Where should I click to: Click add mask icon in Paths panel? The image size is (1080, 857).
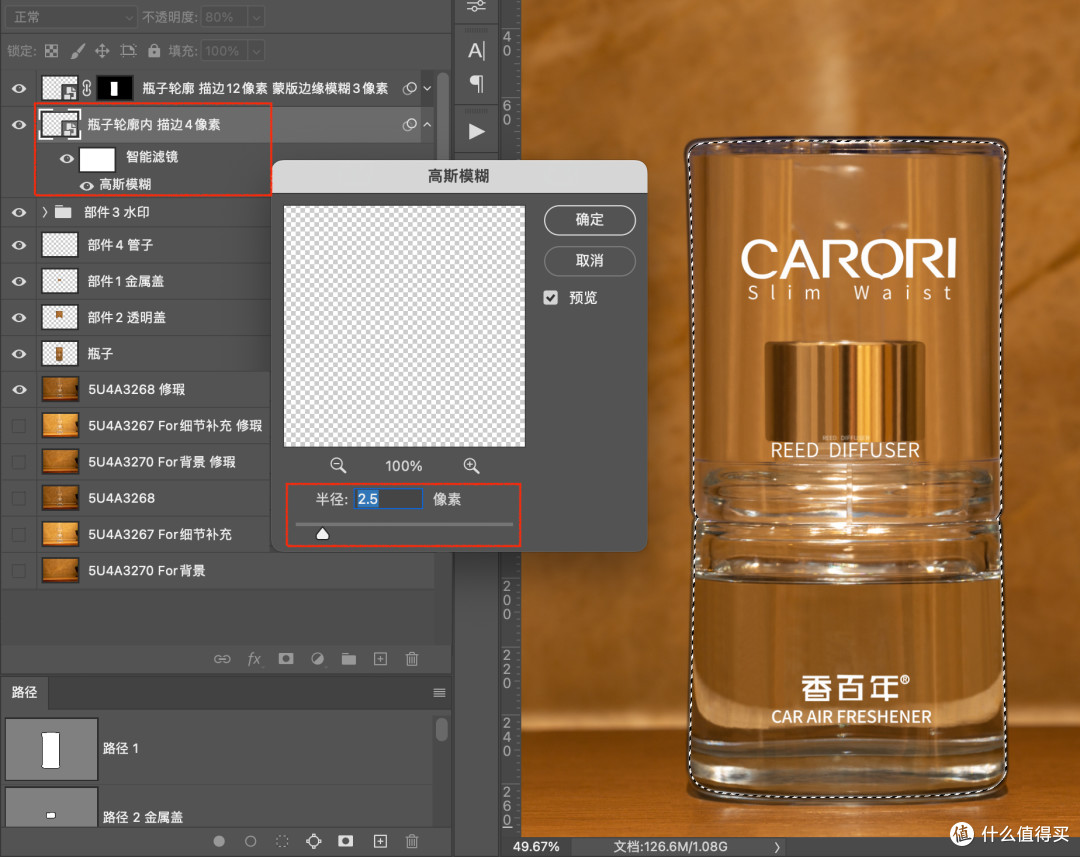(x=346, y=841)
